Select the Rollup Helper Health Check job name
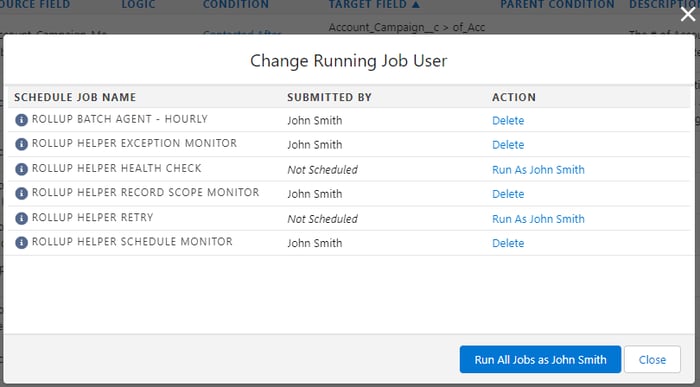 117,168
